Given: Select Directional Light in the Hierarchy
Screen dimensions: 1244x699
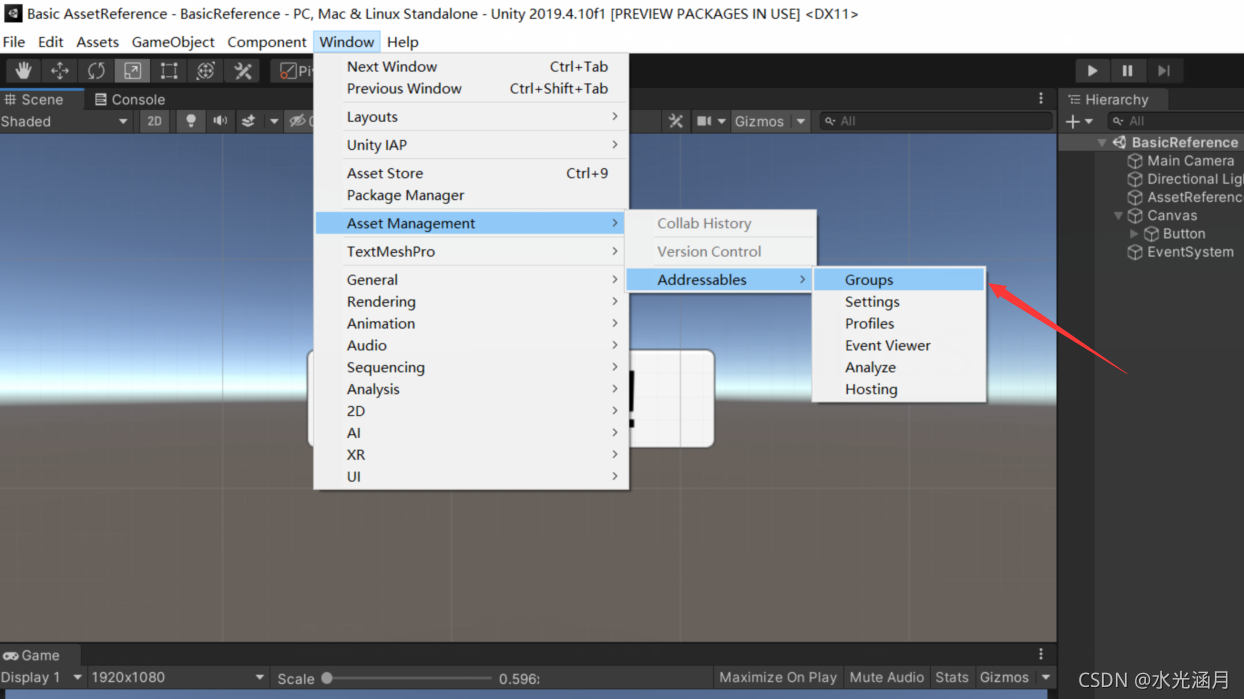Looking at the screenshot, I should 1184,179.
